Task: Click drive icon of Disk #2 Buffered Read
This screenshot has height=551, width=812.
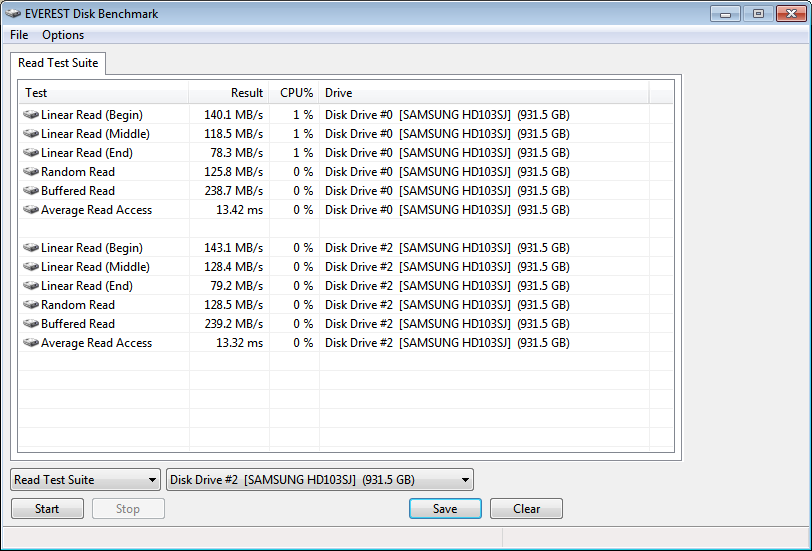Action: pyautogui.click(x=31, y=324)
